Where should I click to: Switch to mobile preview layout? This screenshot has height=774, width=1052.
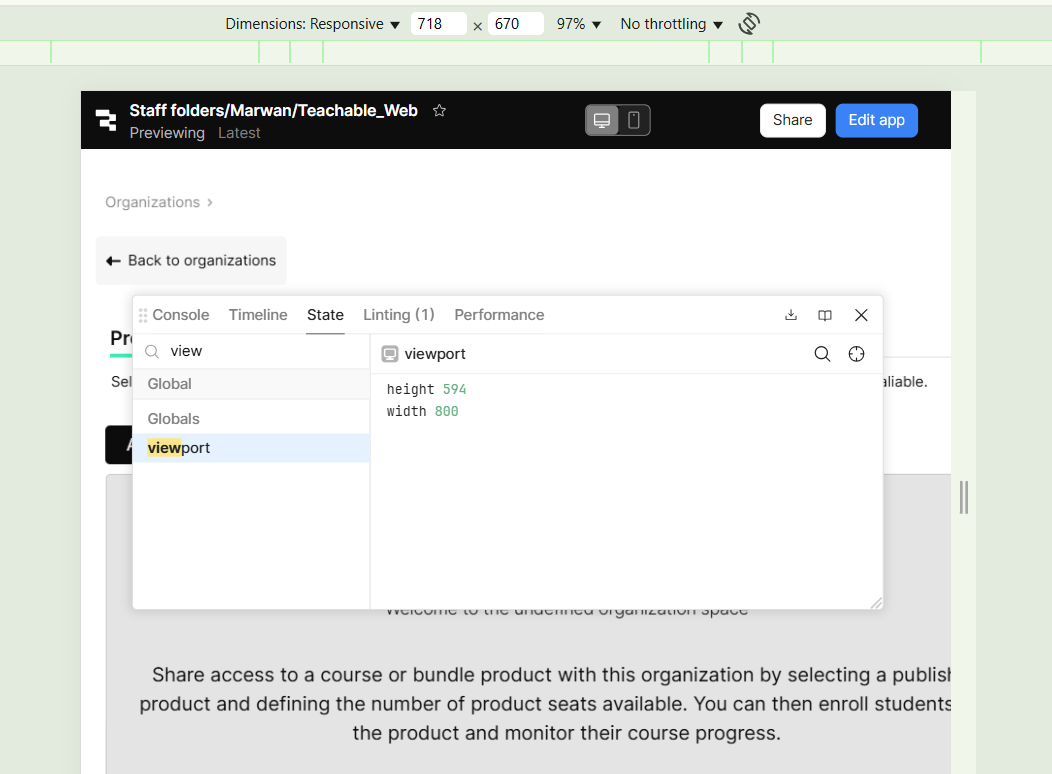point(634,121)
